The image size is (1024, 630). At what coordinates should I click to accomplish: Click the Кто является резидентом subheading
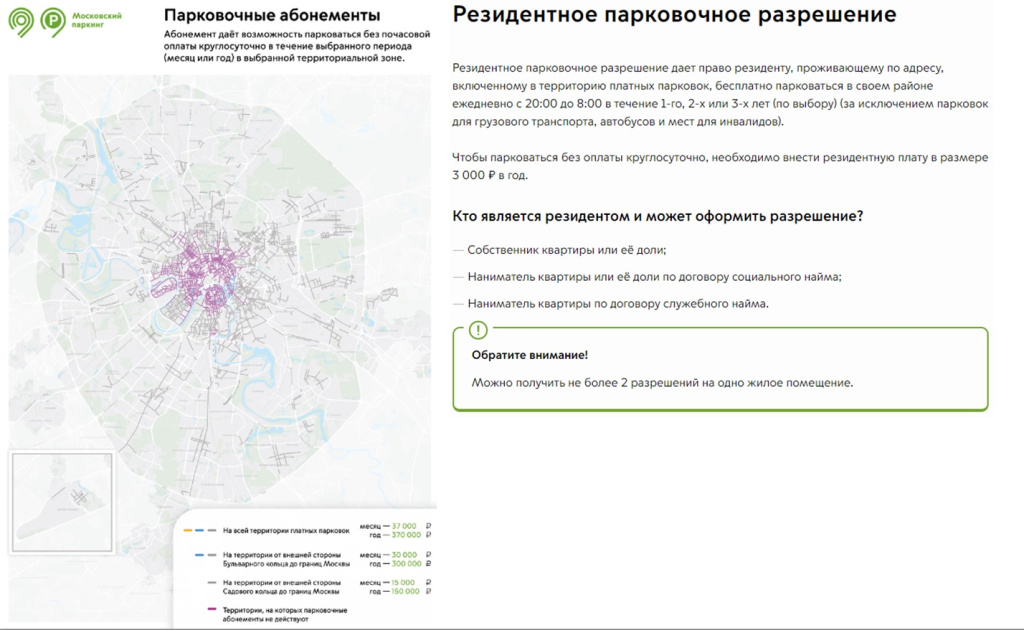point(658,216)
